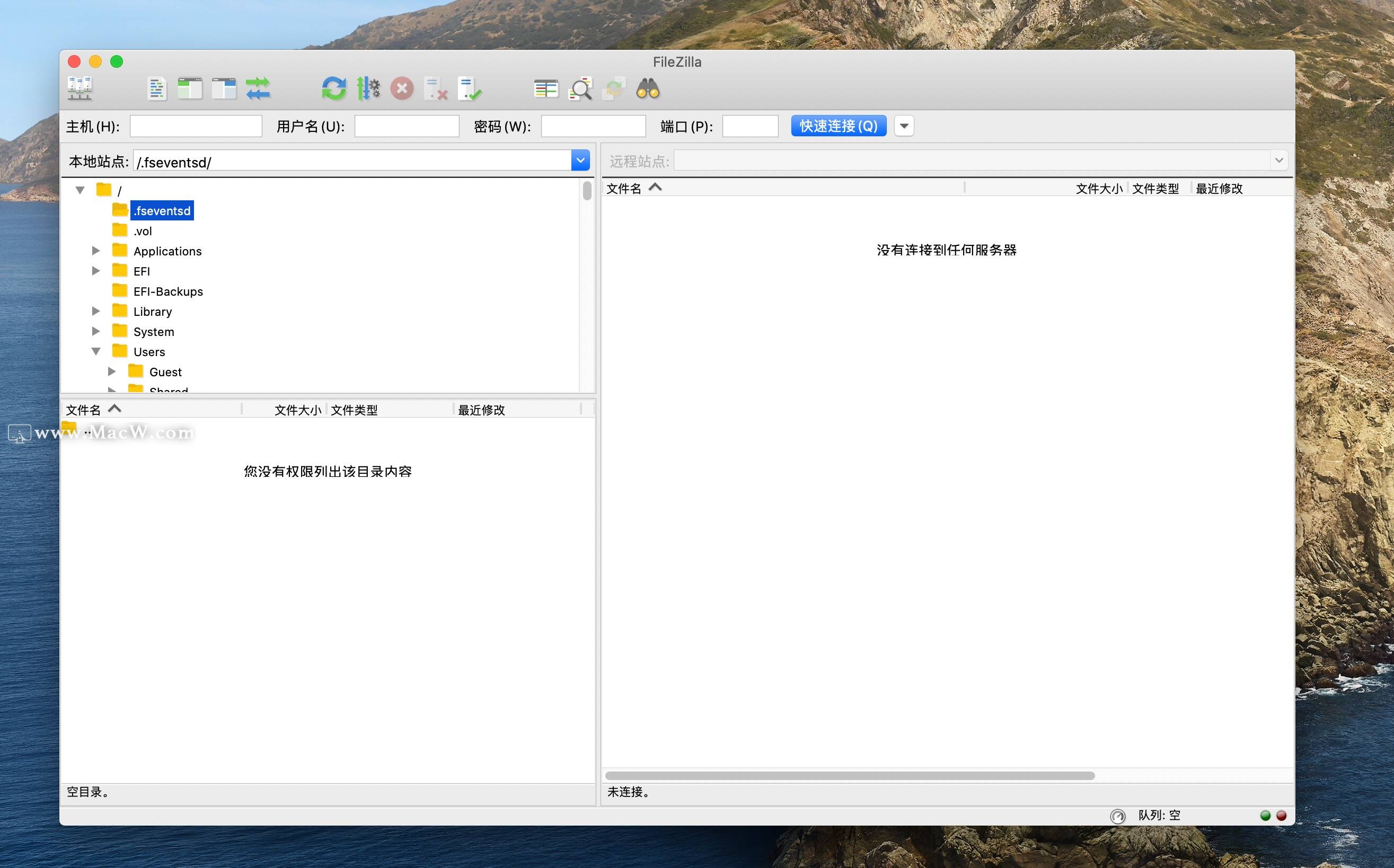Expand the Applications folder node
The image size is (1394, 868).
pos(96,250)
